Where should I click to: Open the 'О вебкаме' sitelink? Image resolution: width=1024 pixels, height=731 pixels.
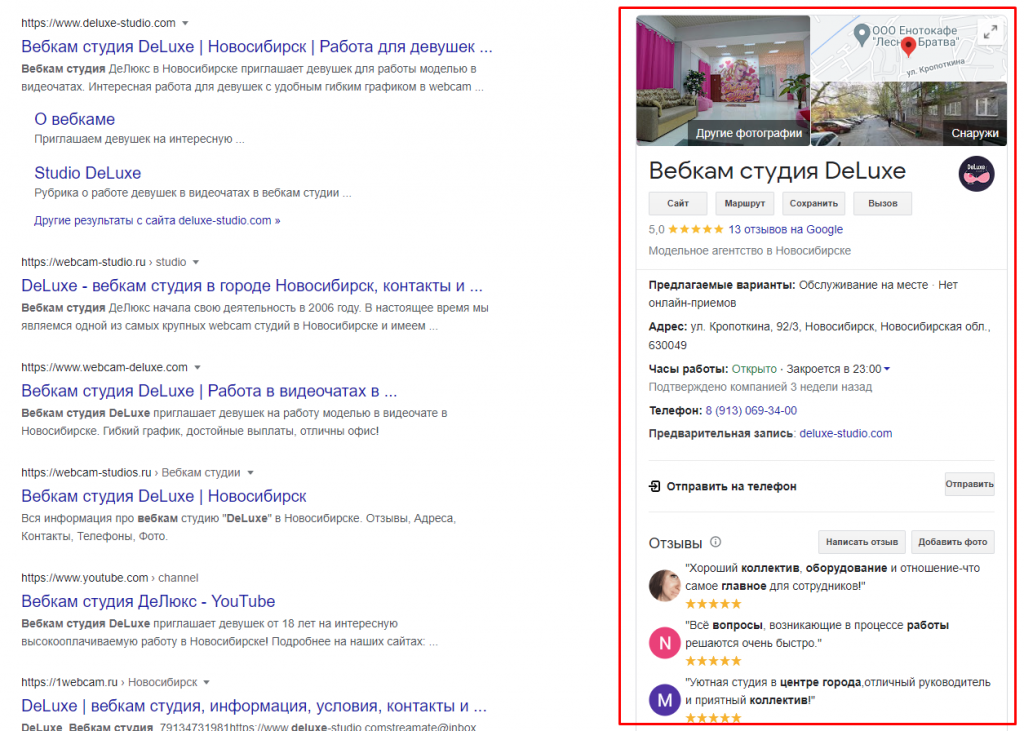tap(74, 119)
